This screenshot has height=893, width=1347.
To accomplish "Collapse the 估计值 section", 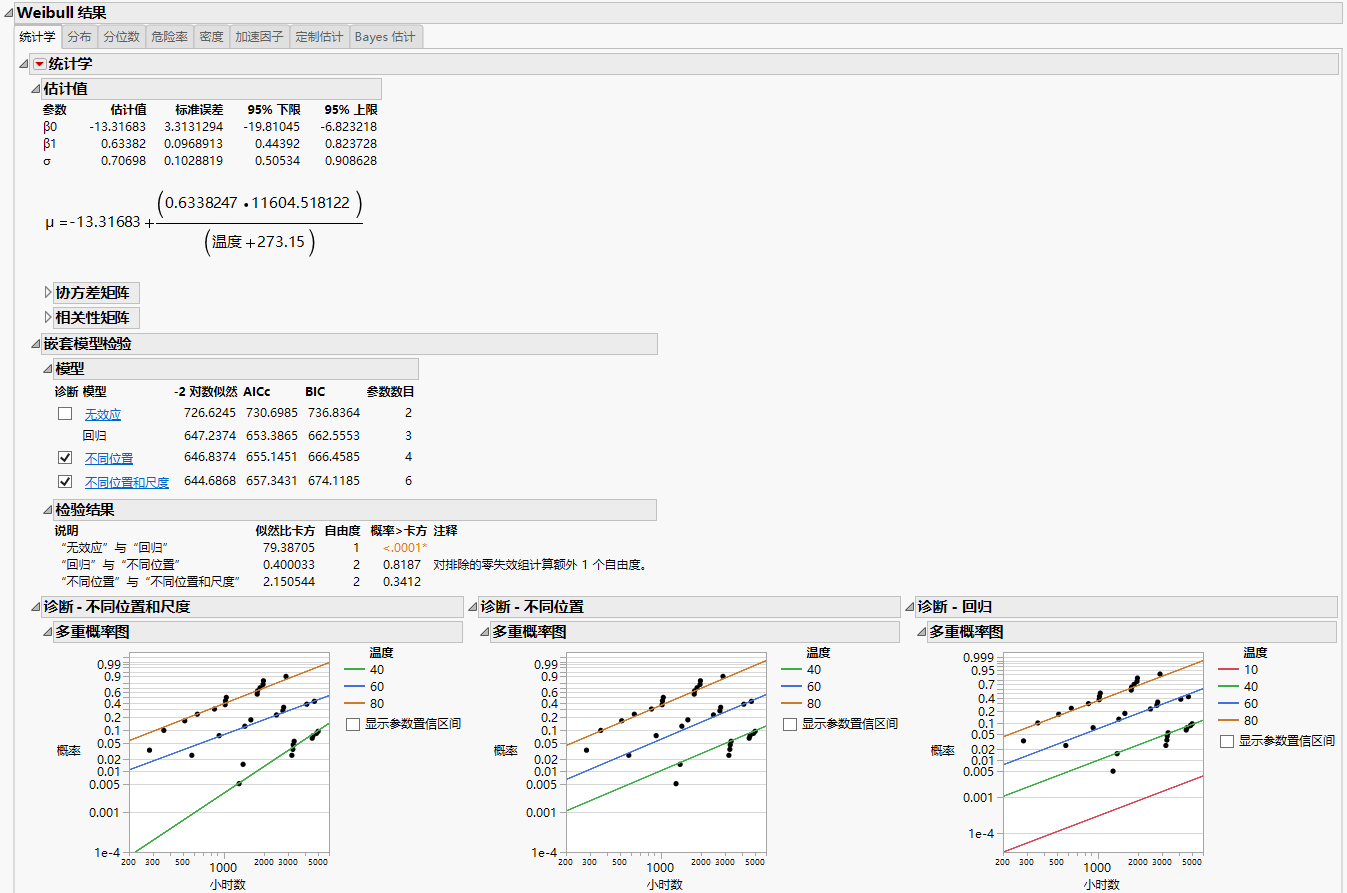I will coord(36,89).
